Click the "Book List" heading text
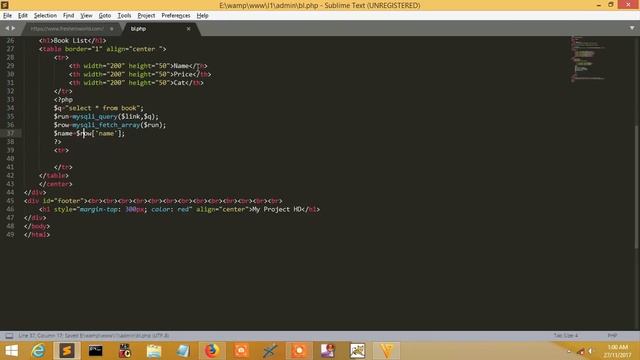This screenshot has width=640, height=360. 71,40
